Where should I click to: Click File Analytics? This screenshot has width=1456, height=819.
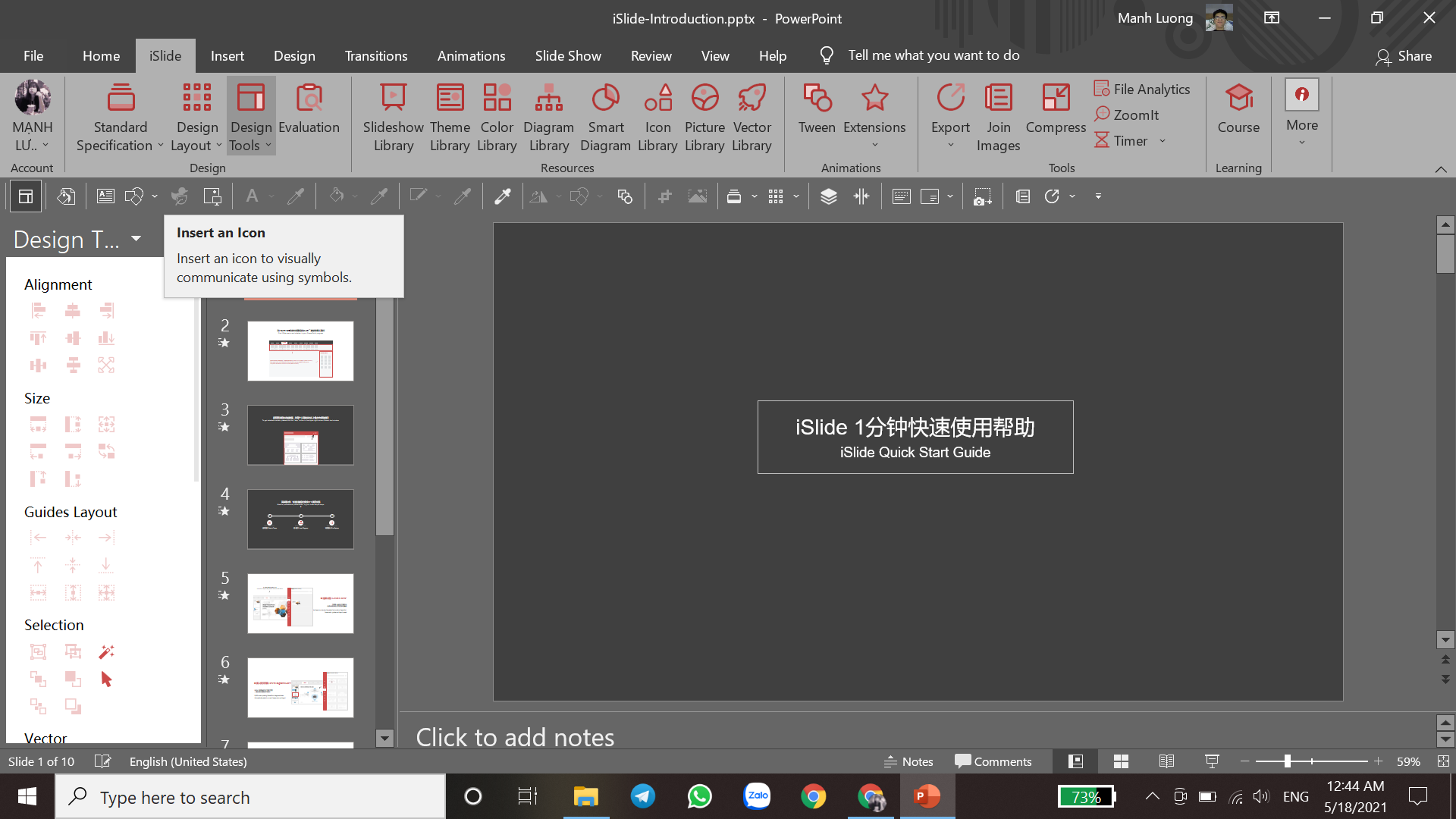coord(1142,89)
